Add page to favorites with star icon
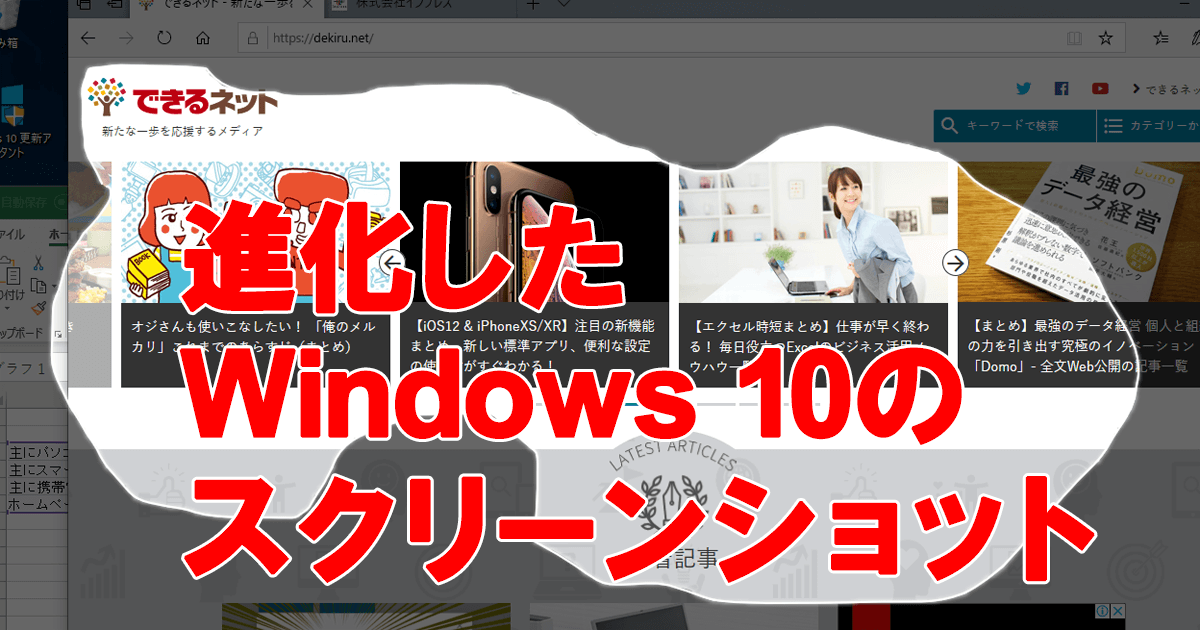 point(1105,38)
